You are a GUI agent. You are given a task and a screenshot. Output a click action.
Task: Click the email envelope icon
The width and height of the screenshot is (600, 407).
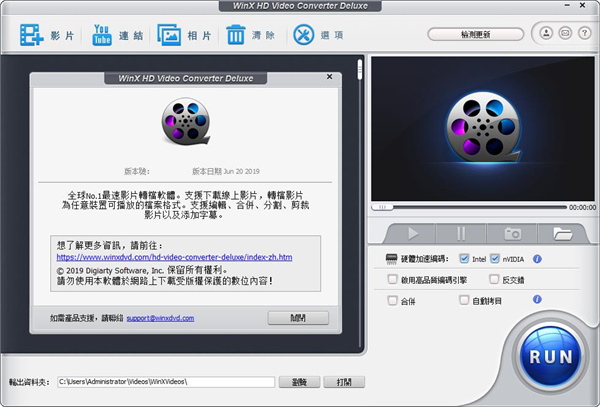click(x=564, y=33)
